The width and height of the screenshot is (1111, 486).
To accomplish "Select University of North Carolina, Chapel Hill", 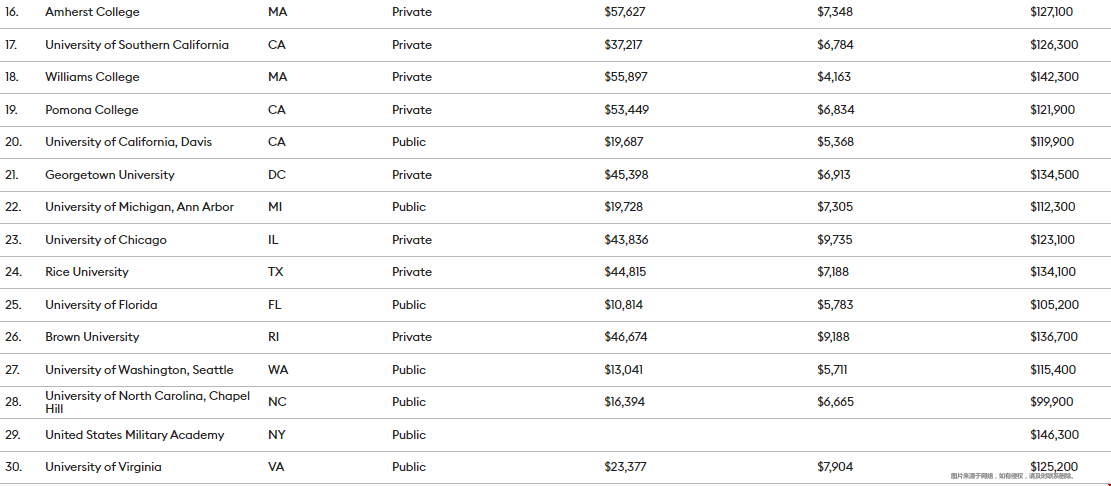I will point(147,402).
